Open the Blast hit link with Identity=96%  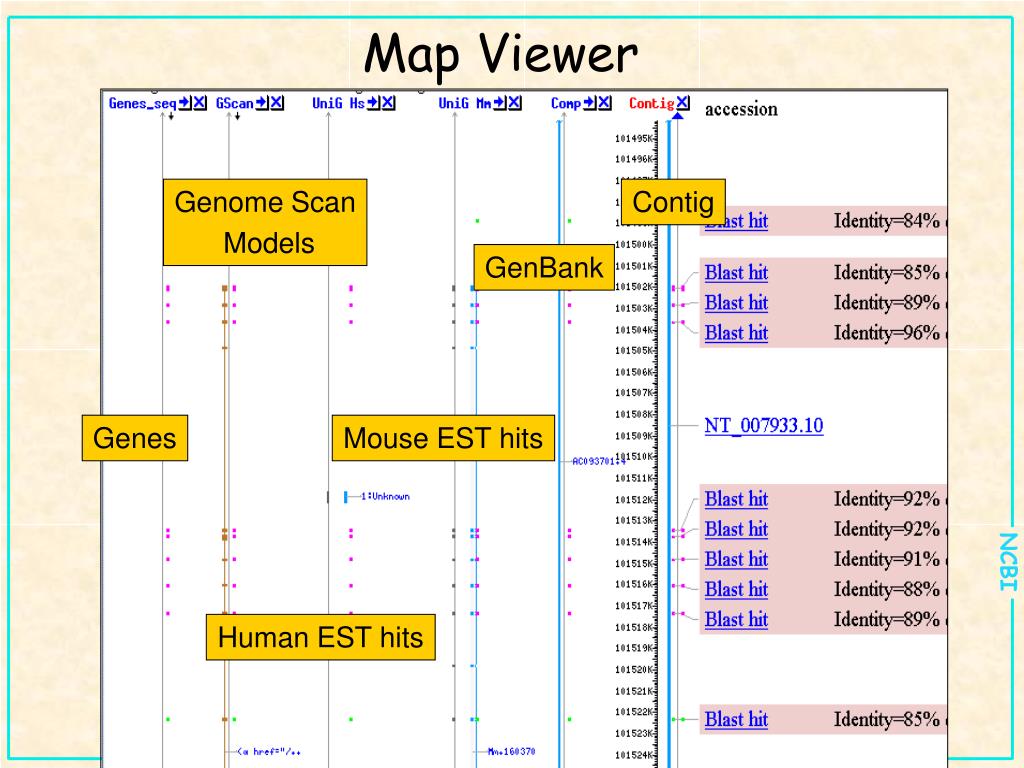click(736, 333)
